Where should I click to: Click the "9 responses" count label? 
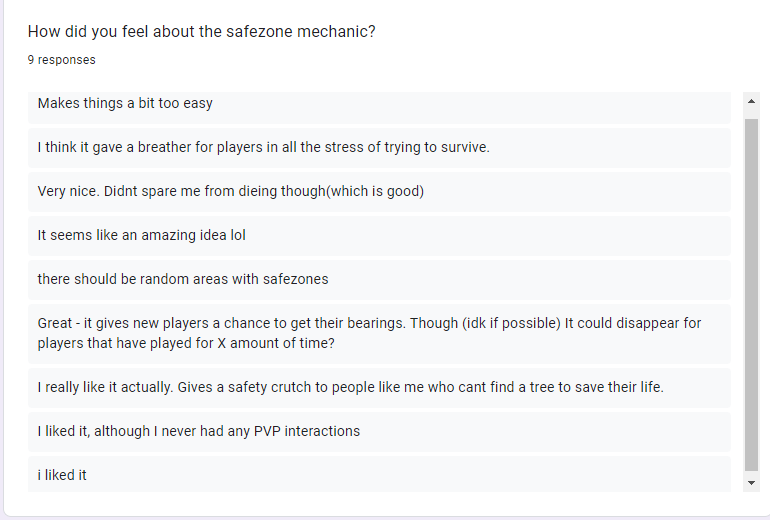[61, 60]
